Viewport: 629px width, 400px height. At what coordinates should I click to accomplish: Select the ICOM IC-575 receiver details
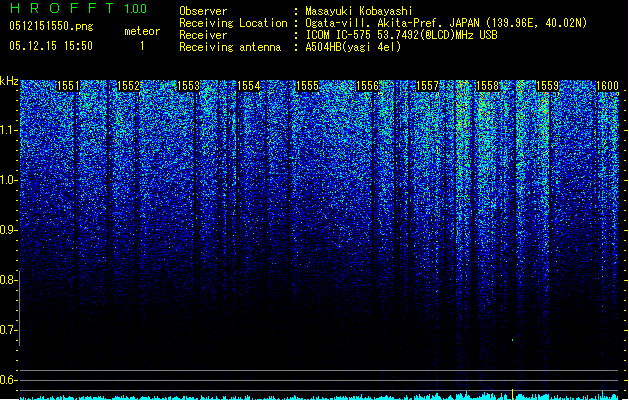402,35
